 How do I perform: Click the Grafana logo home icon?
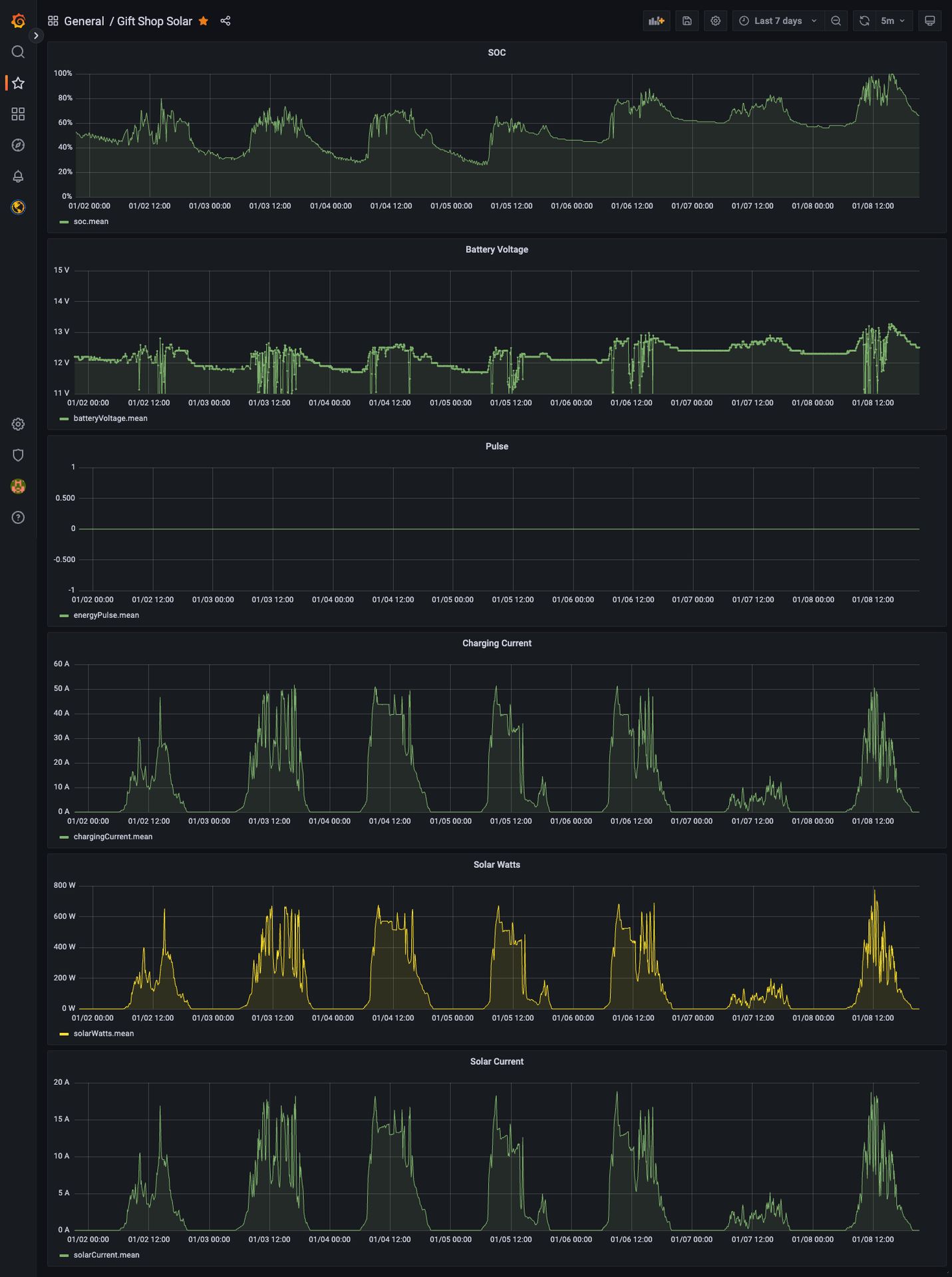pos(18,21)
